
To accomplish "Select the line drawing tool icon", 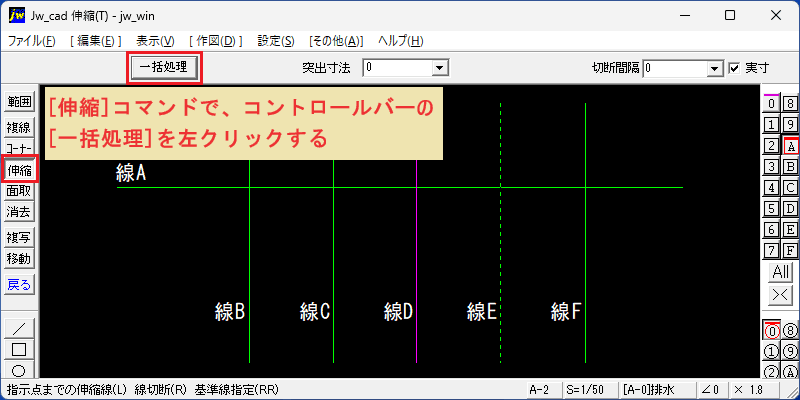I will (x=19, y=328).
